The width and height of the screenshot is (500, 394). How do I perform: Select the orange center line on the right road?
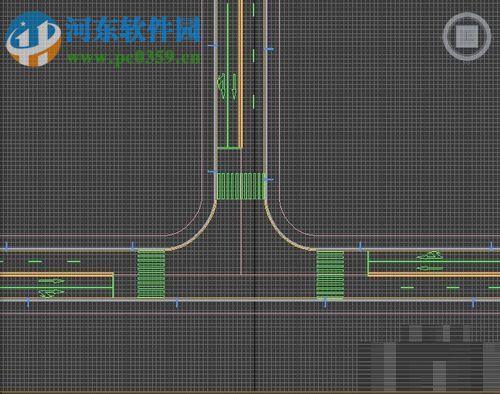click(x=434, y=274)
